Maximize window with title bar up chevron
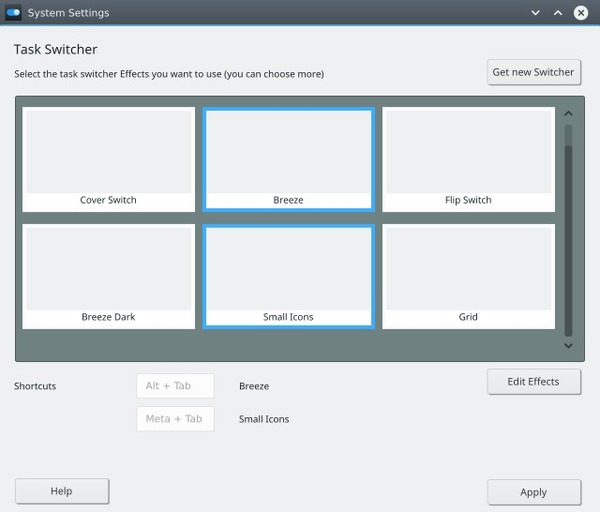Image resolution: width=600 pixels, height=512 pixels. coord(558,13)
